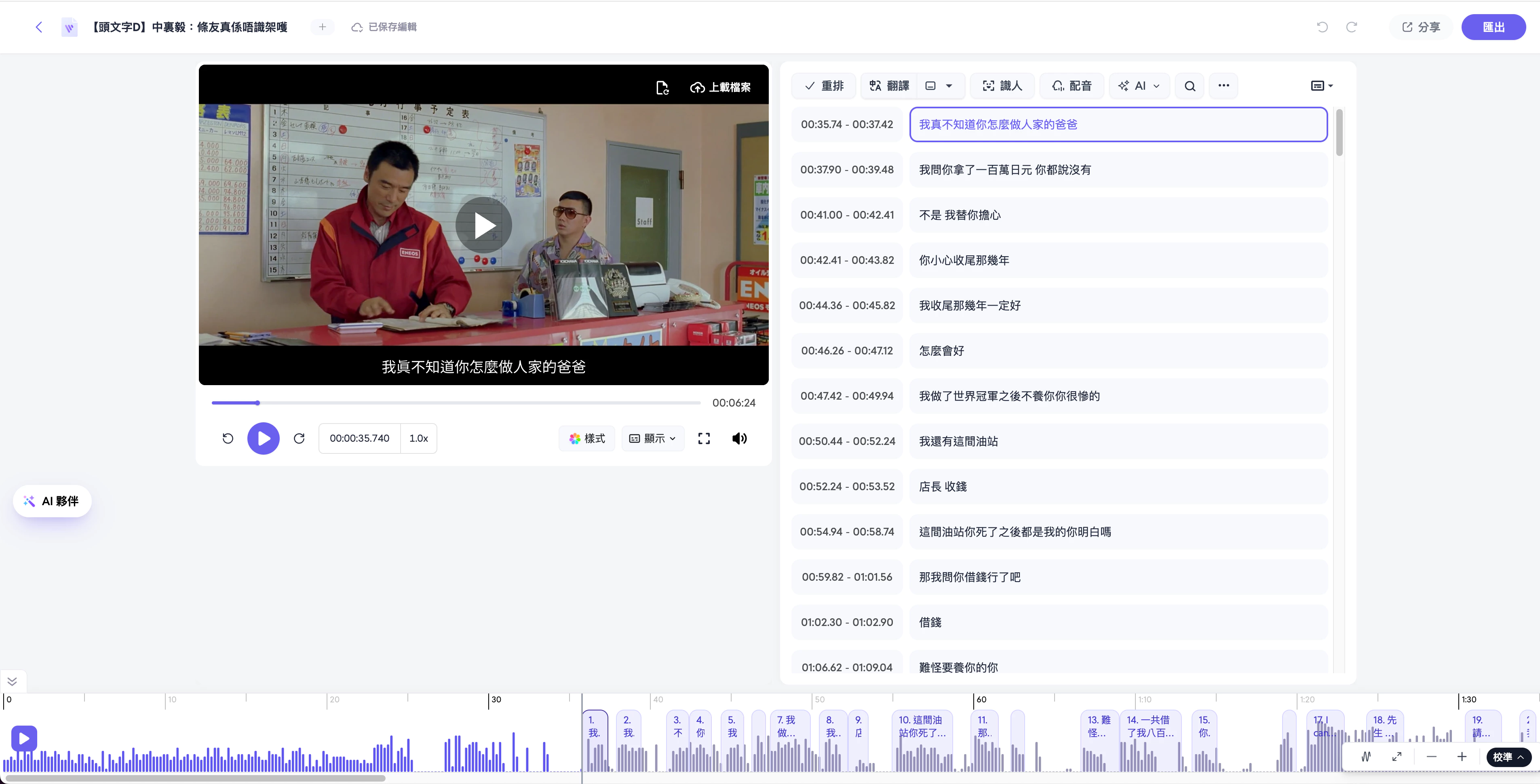Screen dimensions: 1540x784
Task: Toggle the timeline waveform display
Action: (x=1366, y=757)
